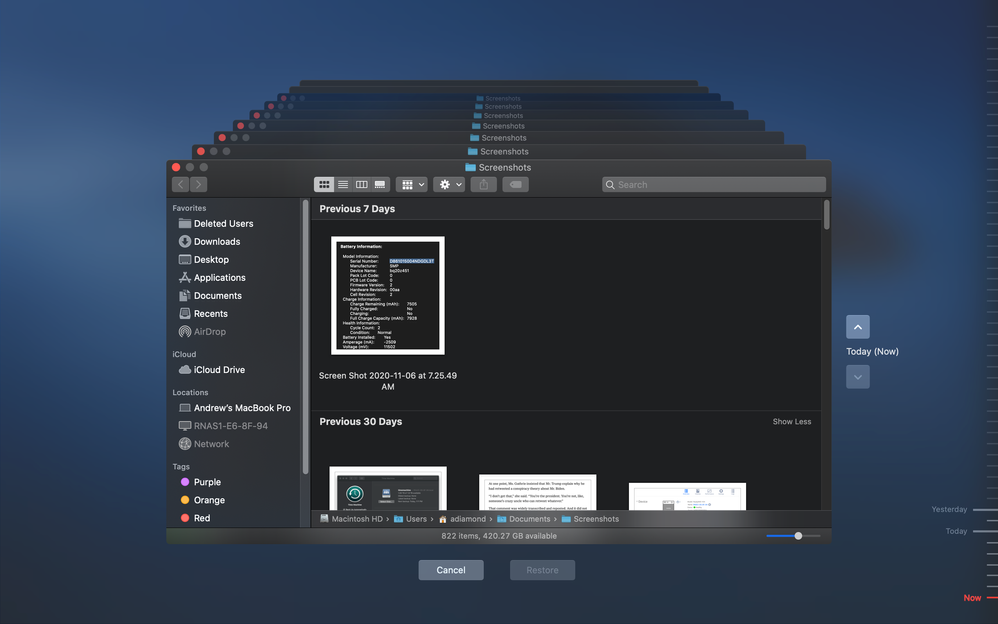Jump to Now on the timeline

(x=979, y=598)
